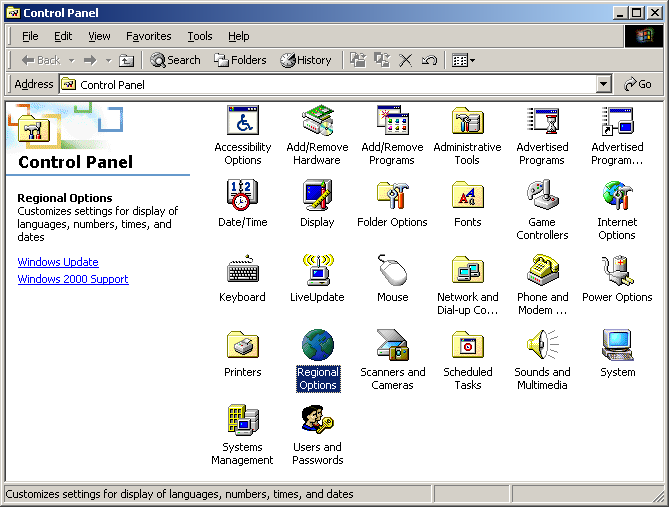
Task: Select Scheduled Tasks icon
Action: click(468, 345)
